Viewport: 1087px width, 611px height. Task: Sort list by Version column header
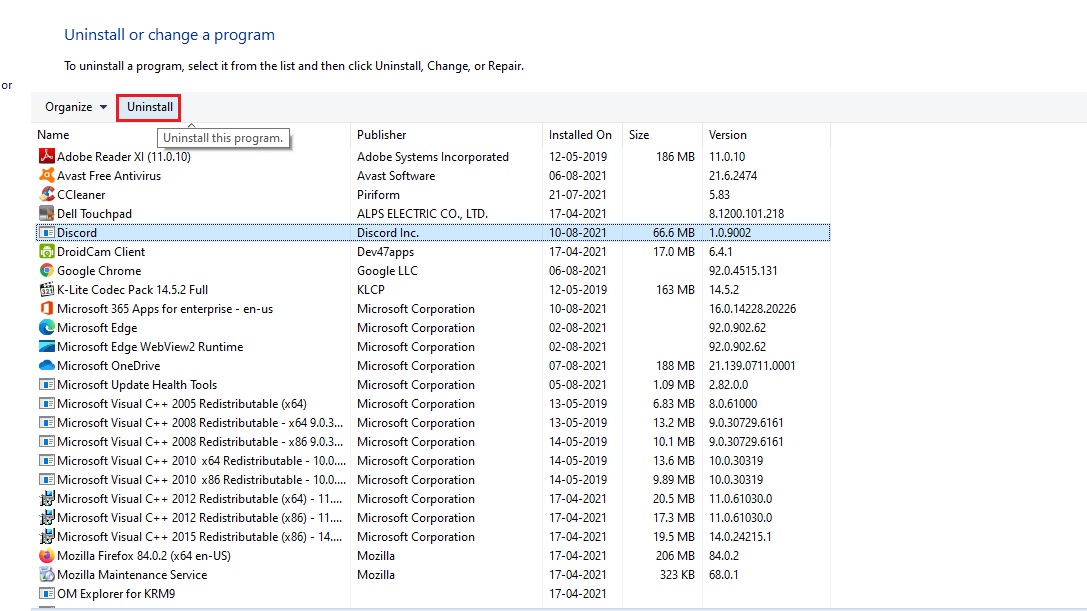tap(727, 135)
